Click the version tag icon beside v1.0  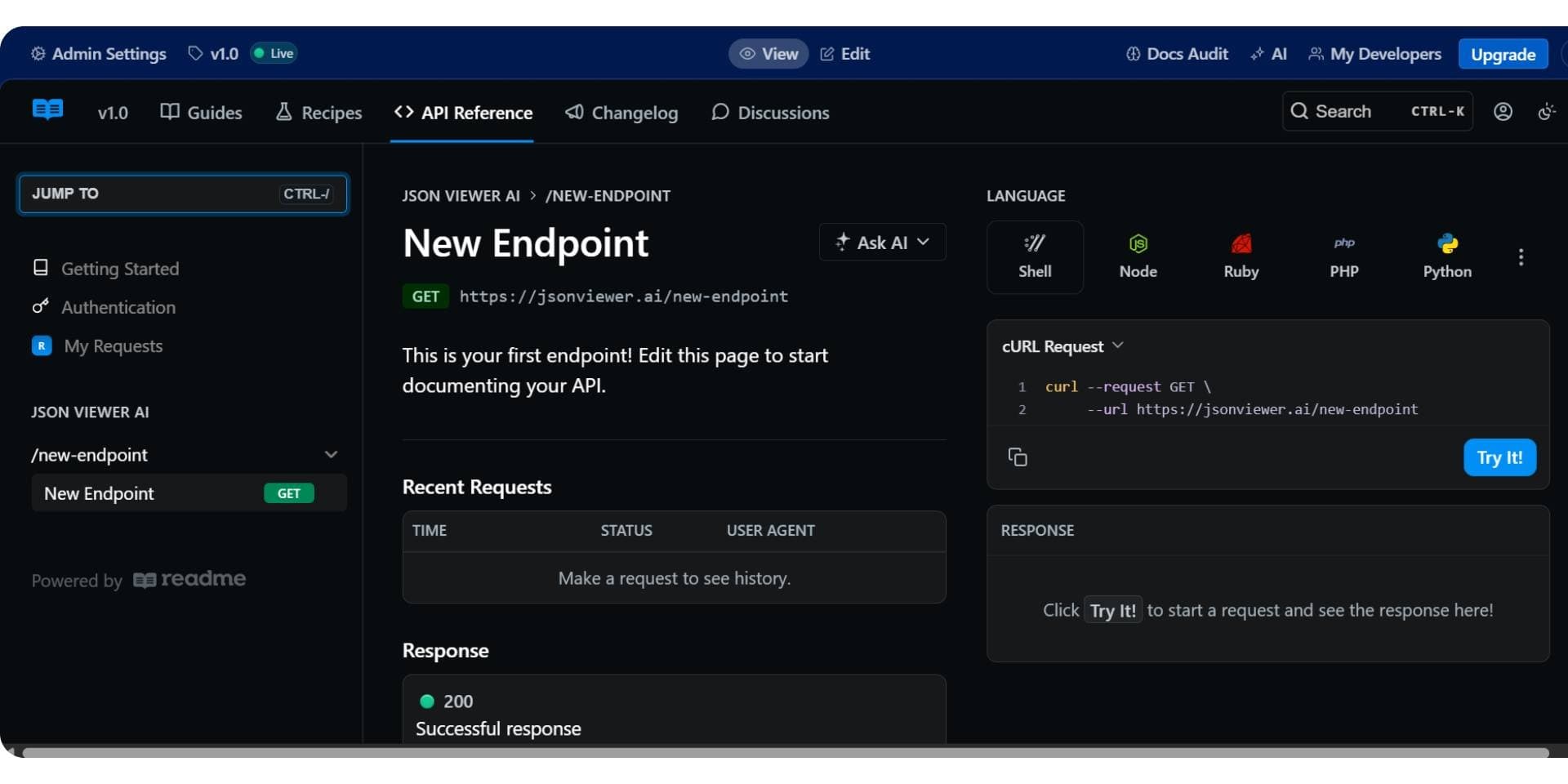pos(195,54)
